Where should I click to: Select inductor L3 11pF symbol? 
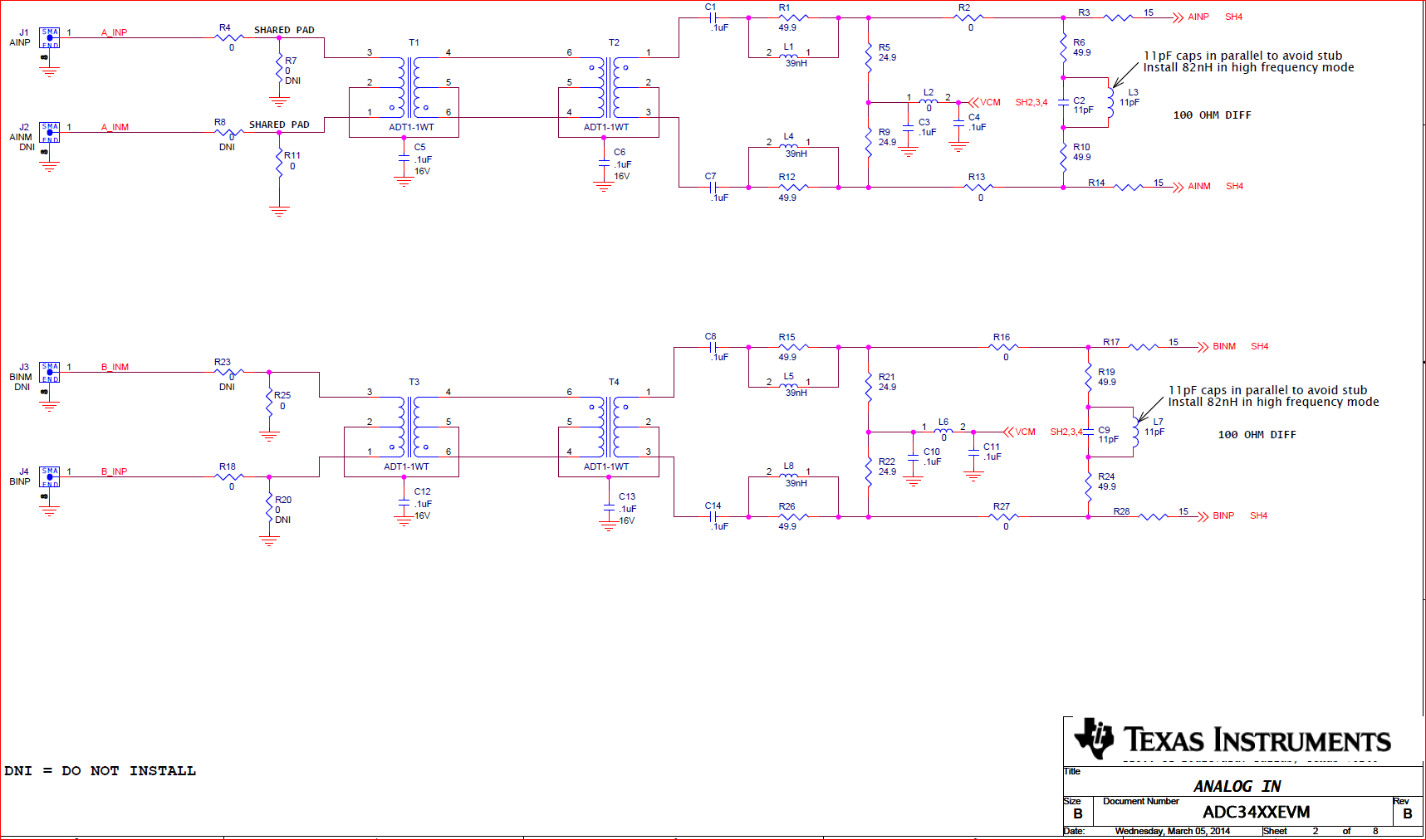point(1110,103)
